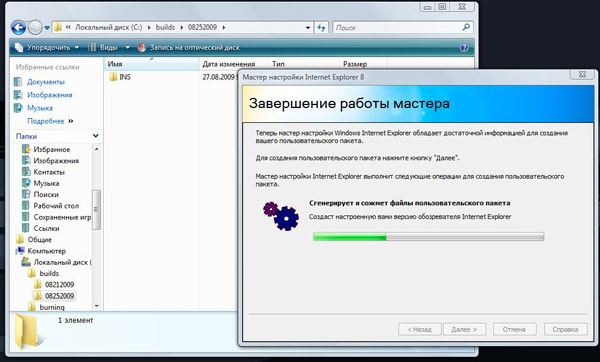
Task: Click 'Избранные ссылки' heading in sidebar
Action: tap(47, 67)
